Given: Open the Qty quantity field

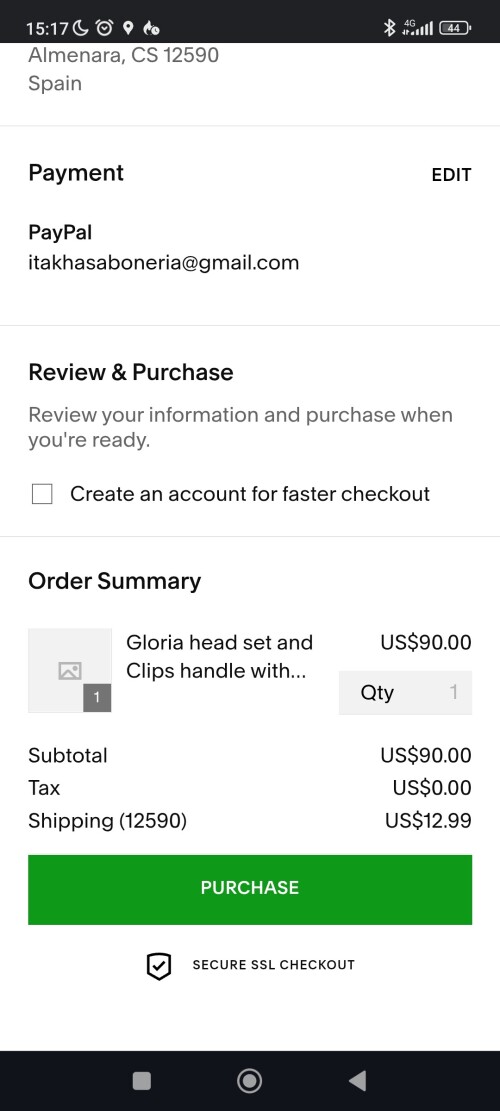Looking at the screenshot, I should 405,692.
